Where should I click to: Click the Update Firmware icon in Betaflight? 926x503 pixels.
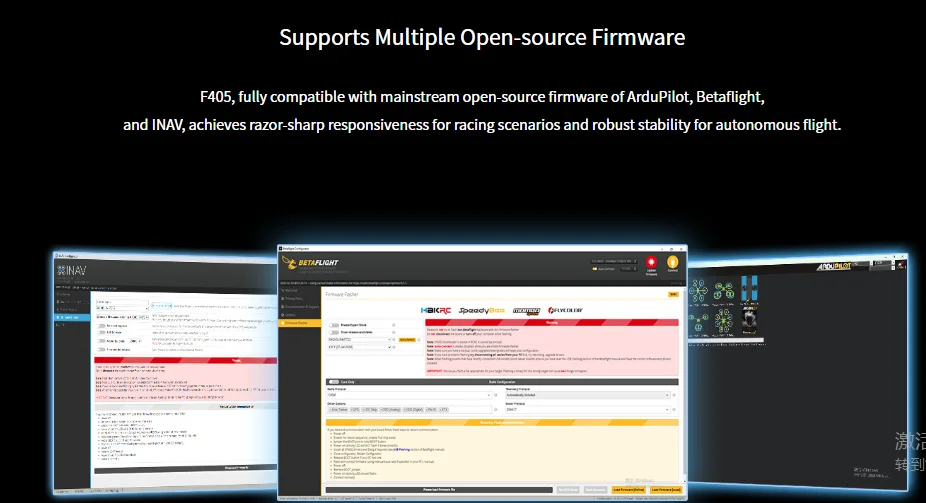[651, 262]
